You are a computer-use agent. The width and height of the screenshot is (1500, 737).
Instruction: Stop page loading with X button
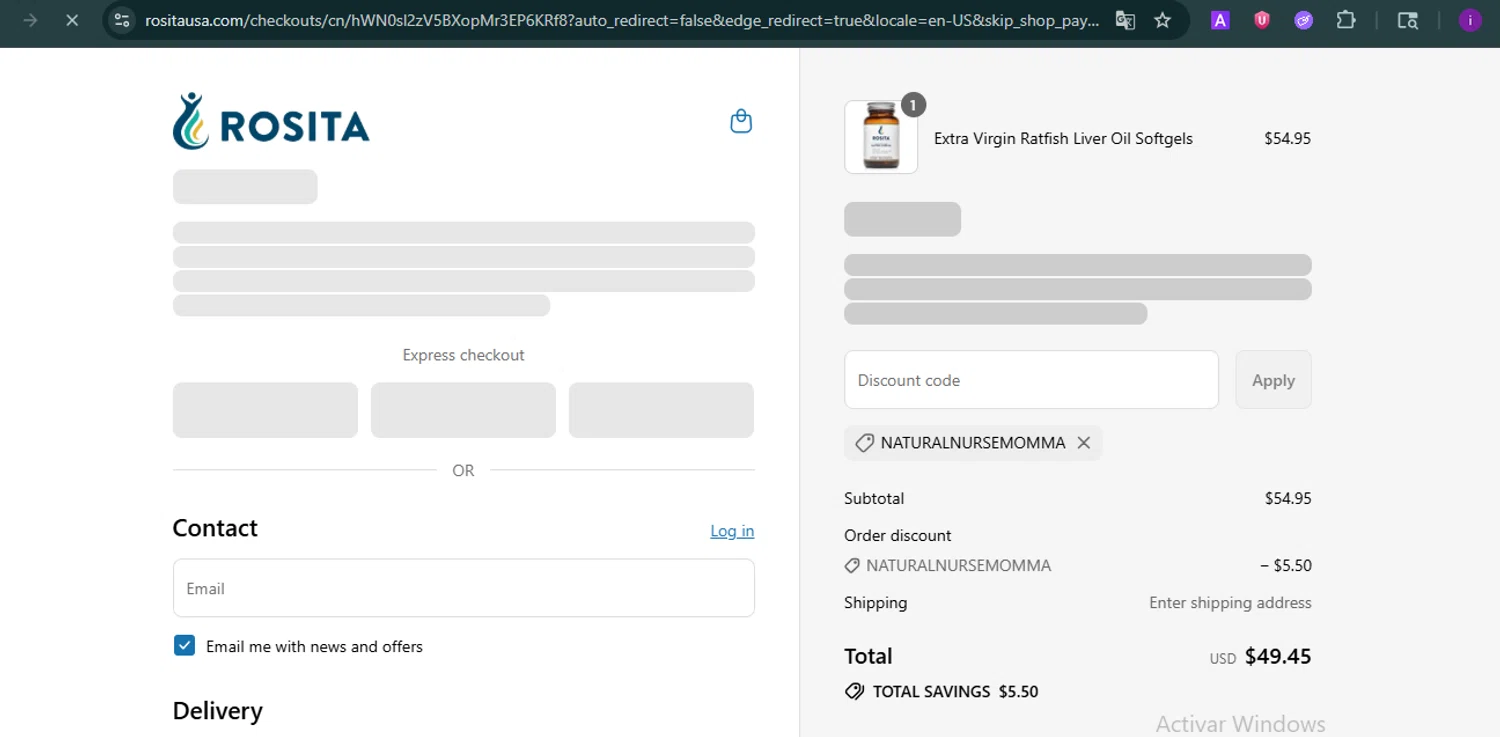[72, 20]
